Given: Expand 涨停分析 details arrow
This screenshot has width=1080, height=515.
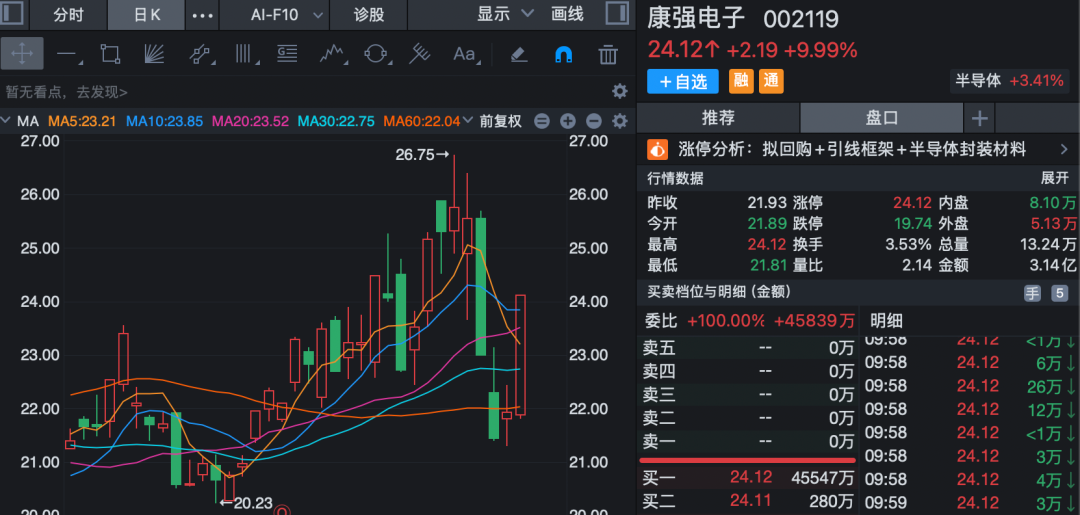Looking at the screenshot, I should point(1064,149).
